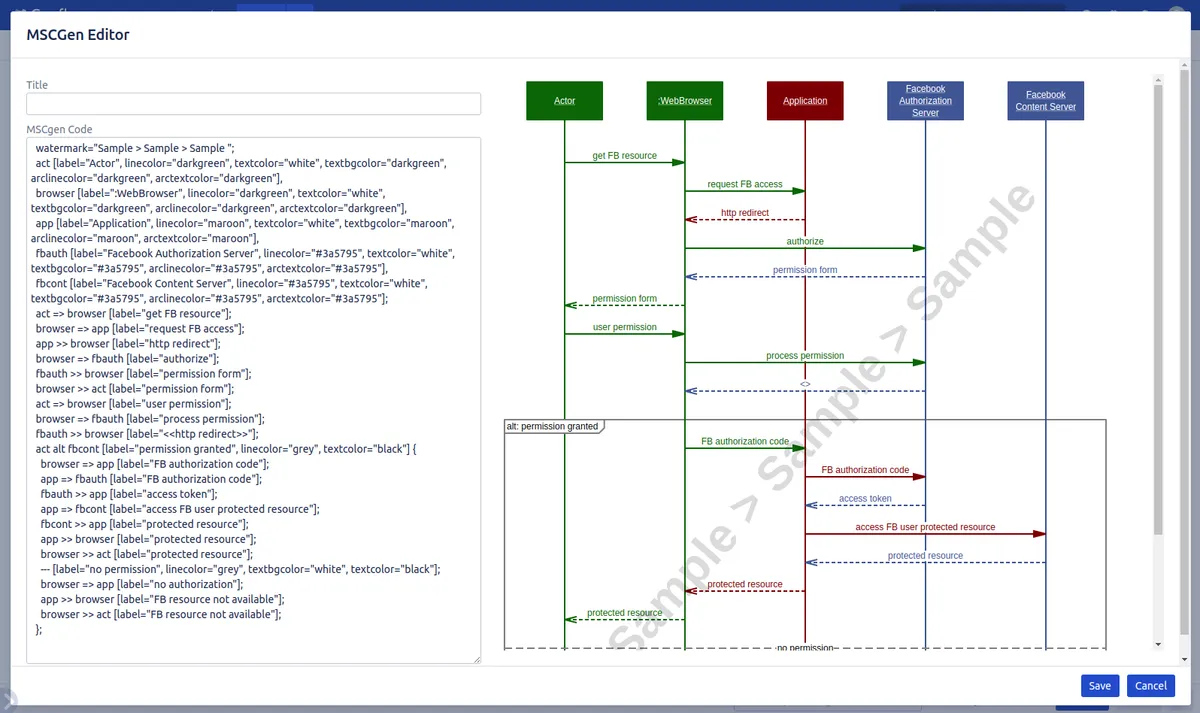Click the 'alt: permission granted' box label
This screenshot has width=1200, height=713.
click(x=552, y=426)
